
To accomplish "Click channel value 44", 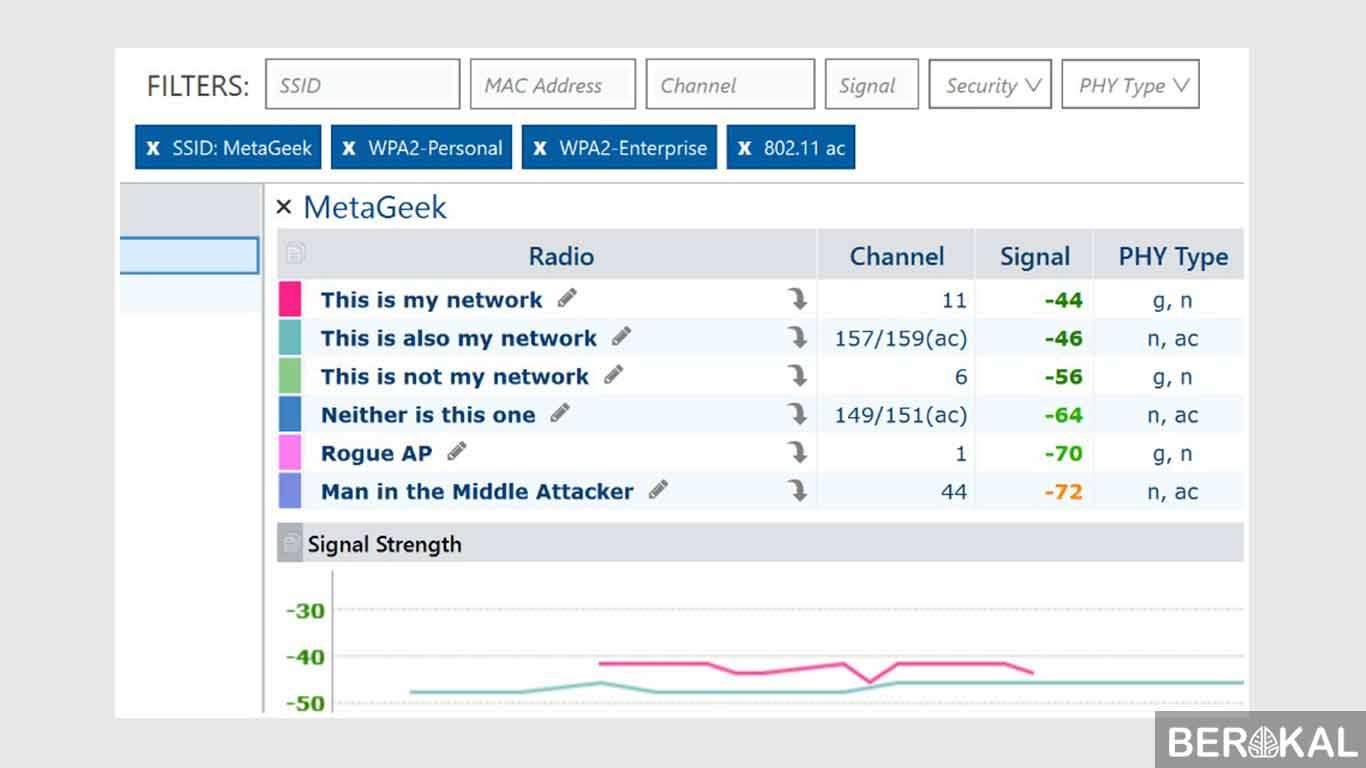I will click(954, 492).
